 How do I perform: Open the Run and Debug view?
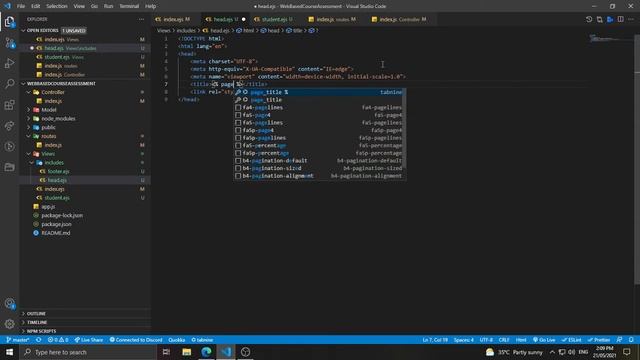pyautogui.click(x=9, y=63)
